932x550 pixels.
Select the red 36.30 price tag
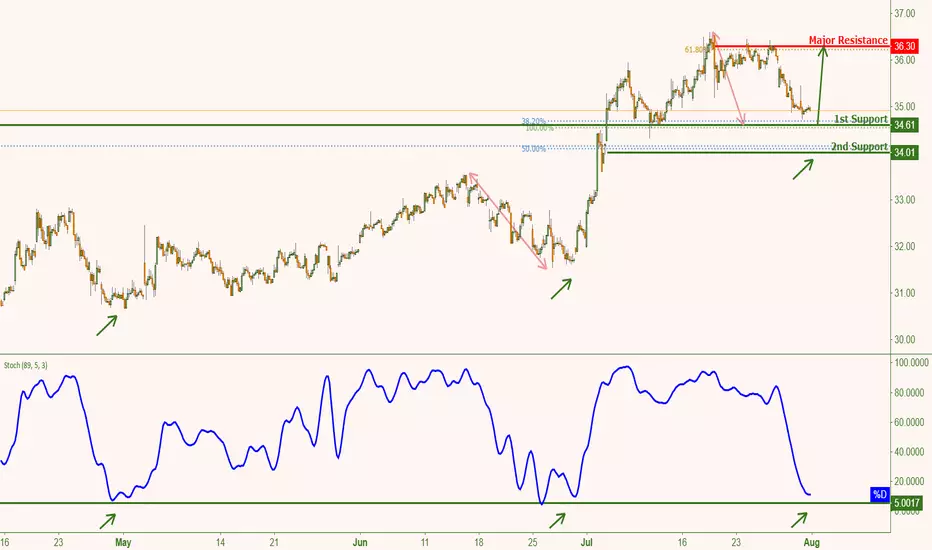click(904, 46)
